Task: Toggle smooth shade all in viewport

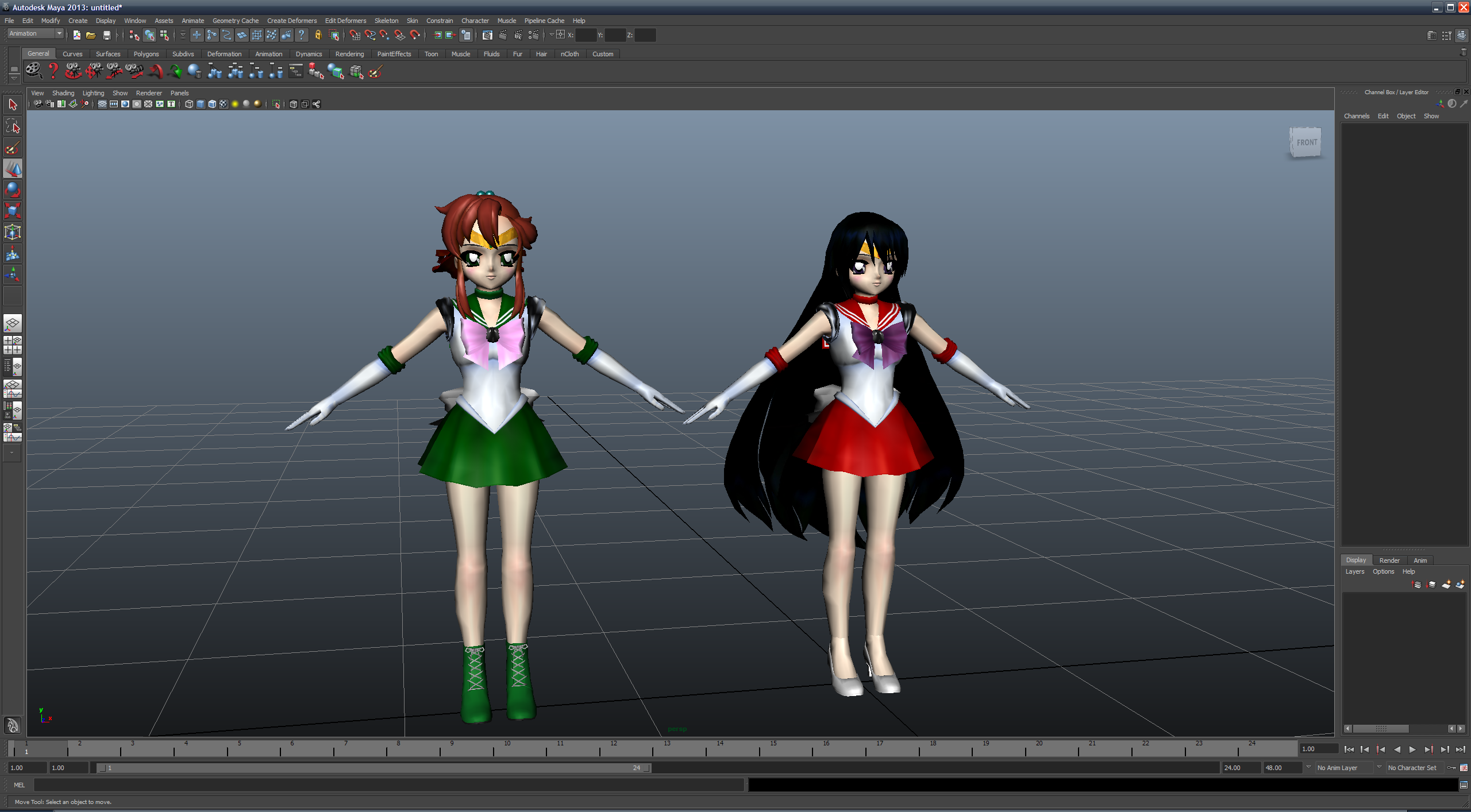Action: pyautogui.click(x=201, y=104)
